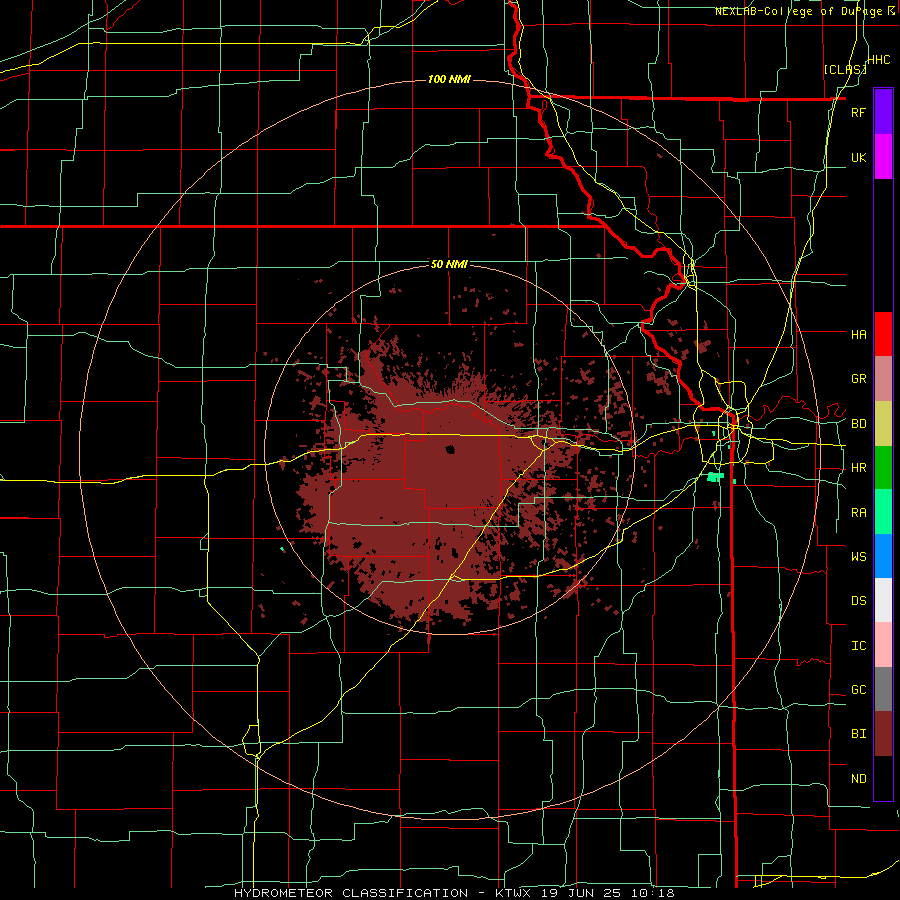The height and width of the screenshot is (900, 900).
Task: Click the RF legend label
Action: point(858,113)
